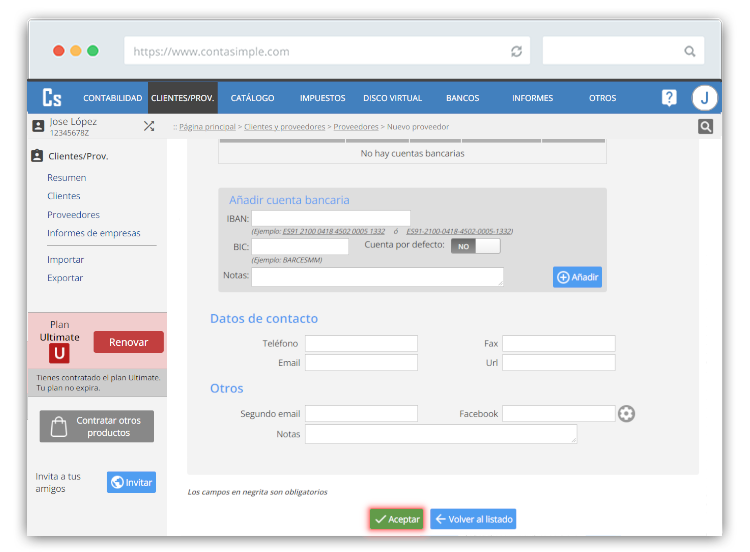The height and width of the screenshot is (552, 750).
Task: Click Contratar otros productos button
Action: [x=97, y=426]
